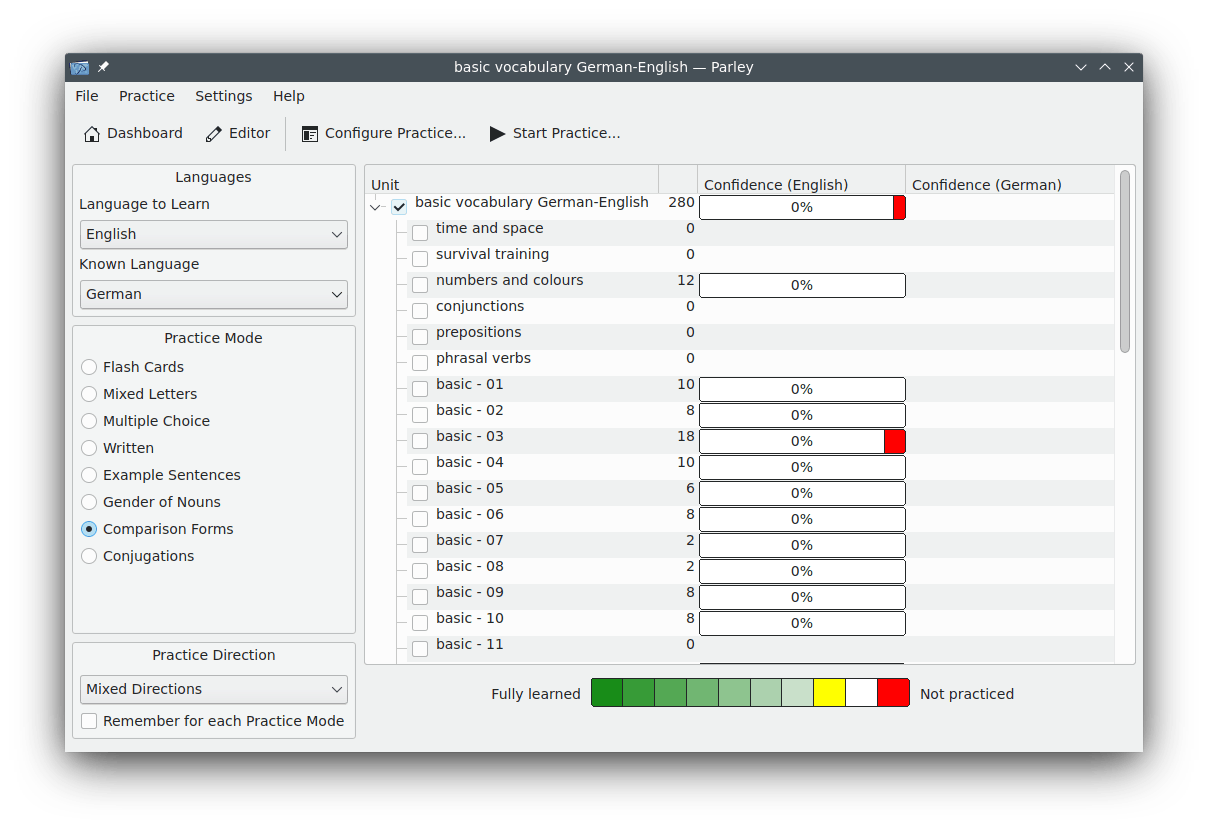Screen dimensions: 1208x829
Task: Open the Language to Learn dropdown
Action: coord(213,234)
